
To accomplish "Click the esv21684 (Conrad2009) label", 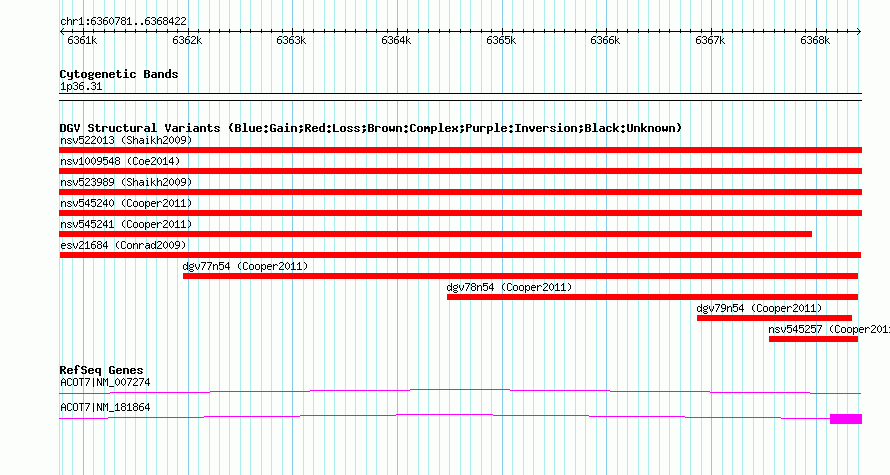I will click(123, 245).
